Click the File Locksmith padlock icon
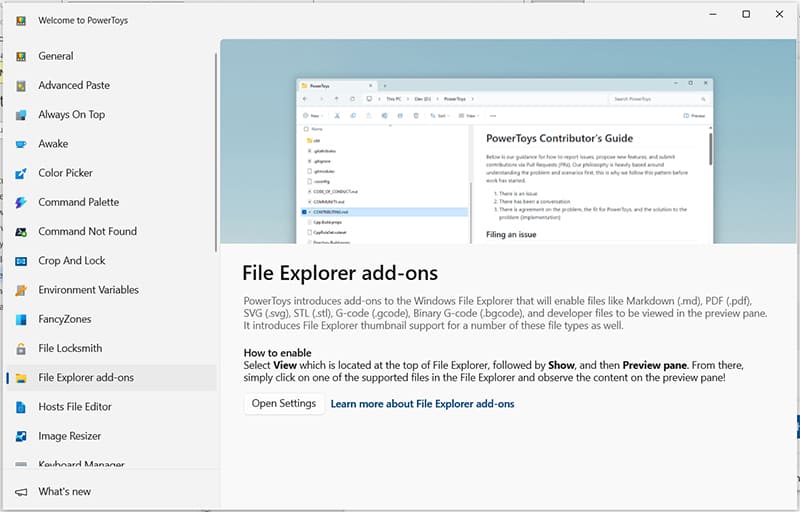The width and height of the screenshot is (800, 512). click(21, 349)
